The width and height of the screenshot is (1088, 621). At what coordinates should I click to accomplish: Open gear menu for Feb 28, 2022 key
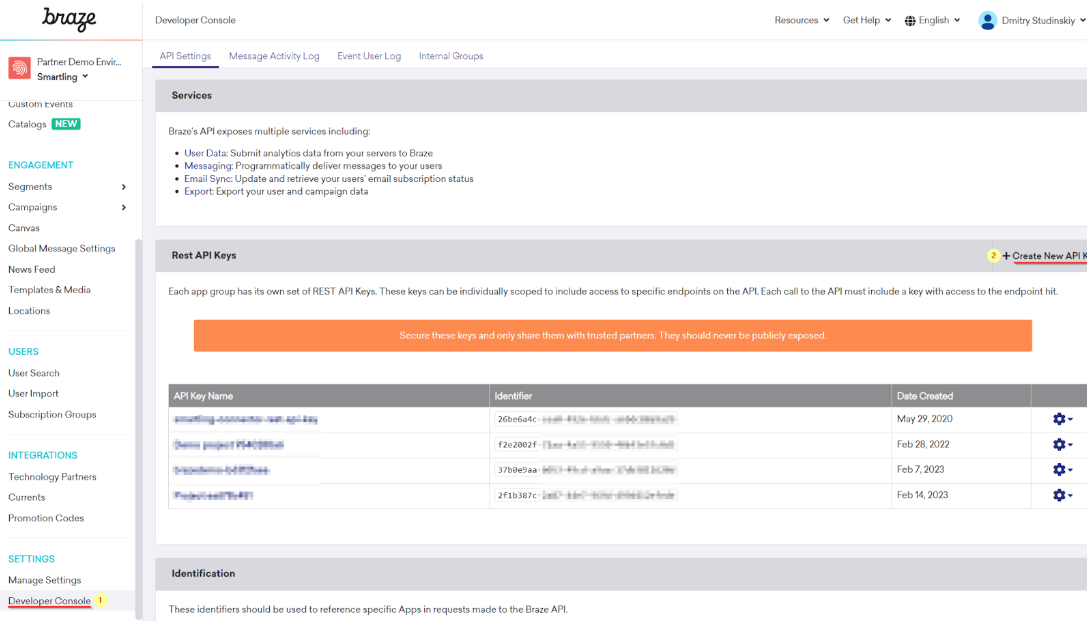coord(1062,444)
